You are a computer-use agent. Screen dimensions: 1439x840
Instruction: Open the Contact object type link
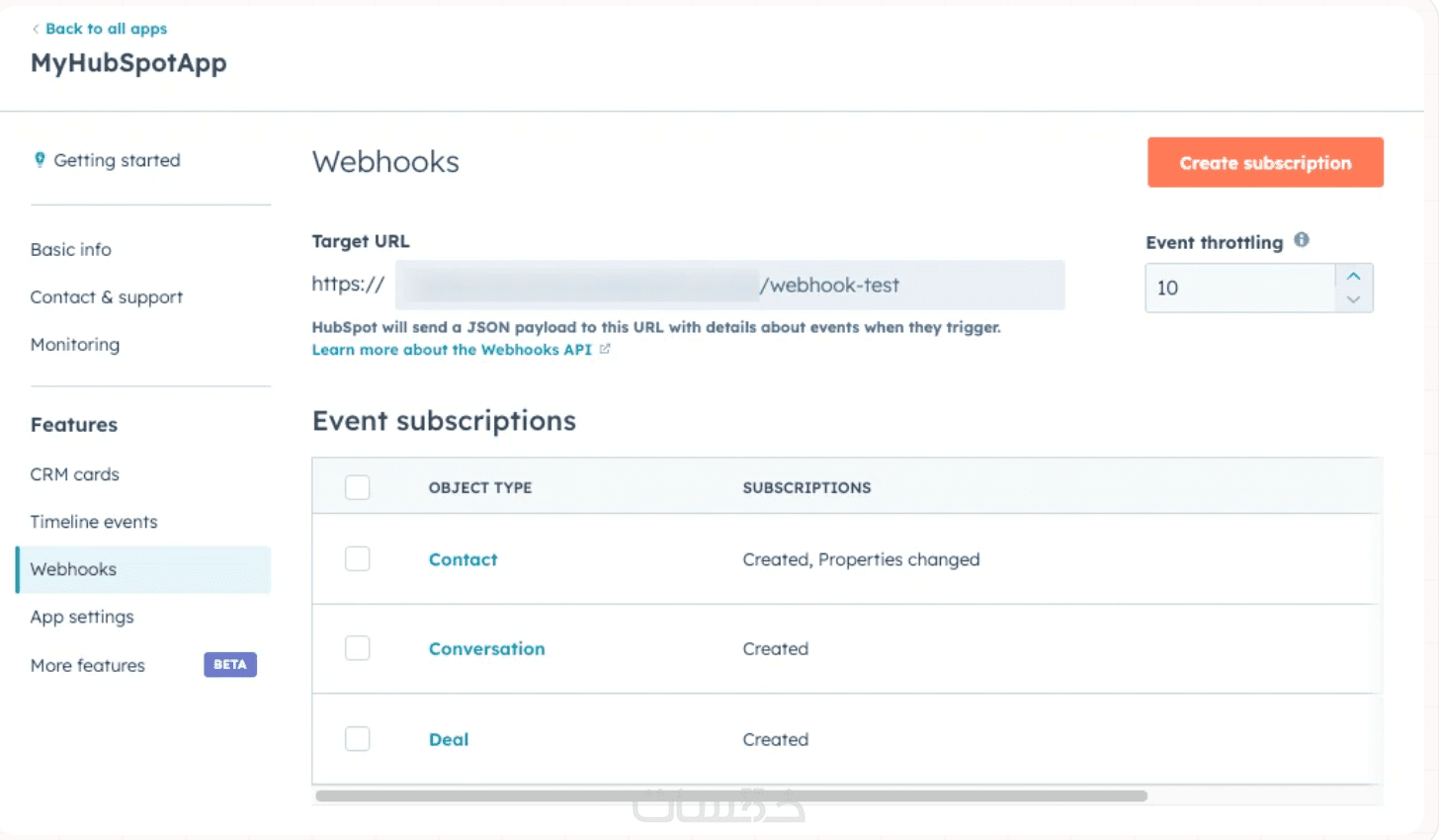tap(463, 559)
